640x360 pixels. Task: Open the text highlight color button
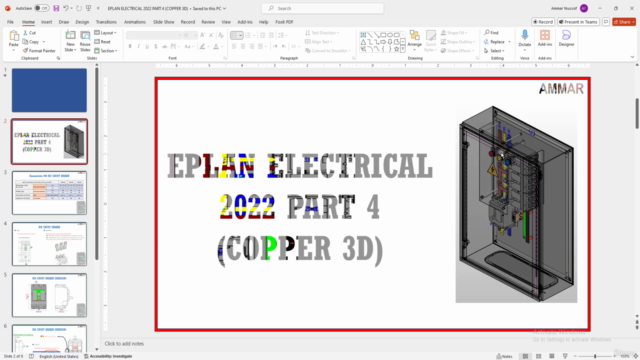coord(202,47)
